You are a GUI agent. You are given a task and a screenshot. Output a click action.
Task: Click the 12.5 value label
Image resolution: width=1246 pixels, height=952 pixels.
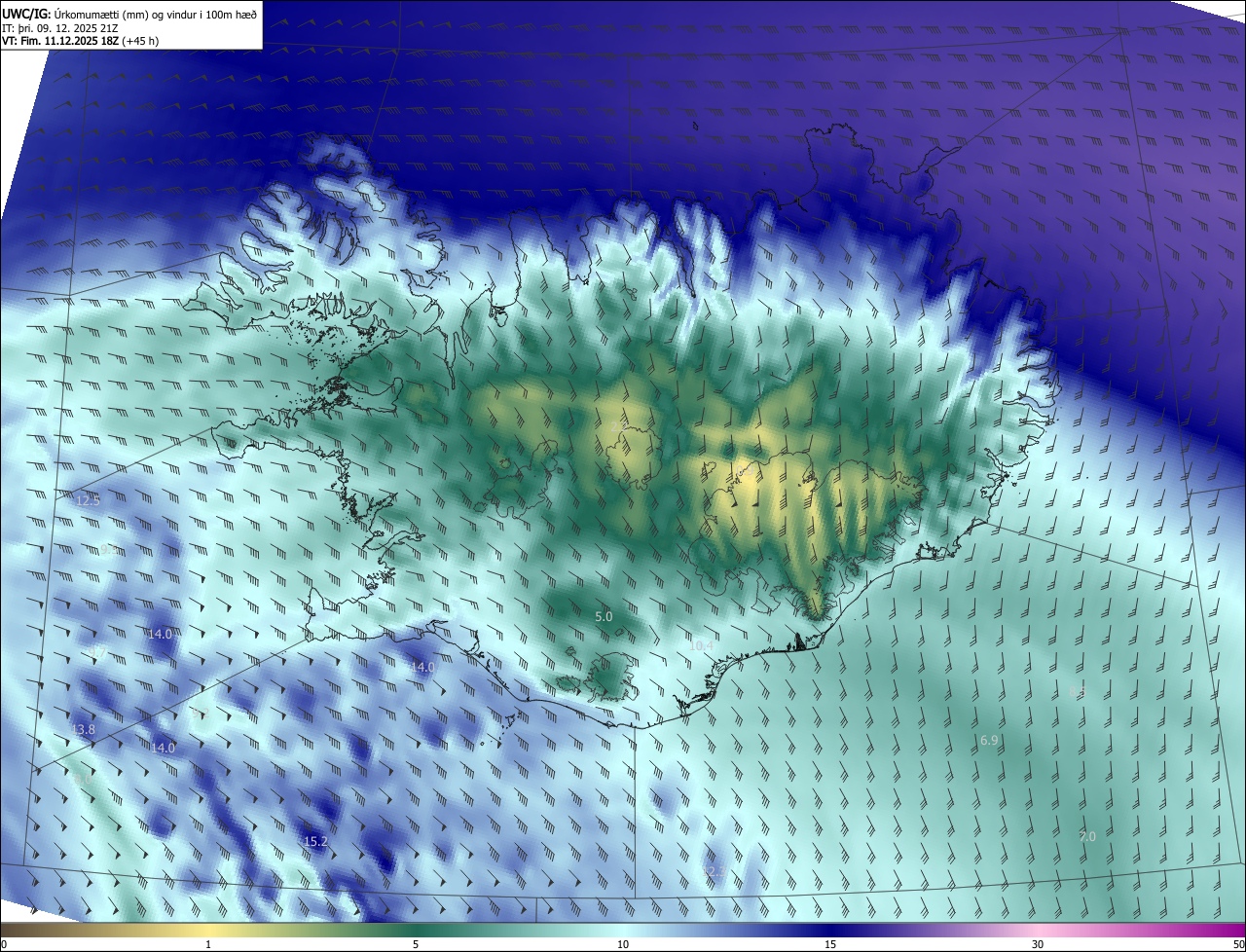88,500
